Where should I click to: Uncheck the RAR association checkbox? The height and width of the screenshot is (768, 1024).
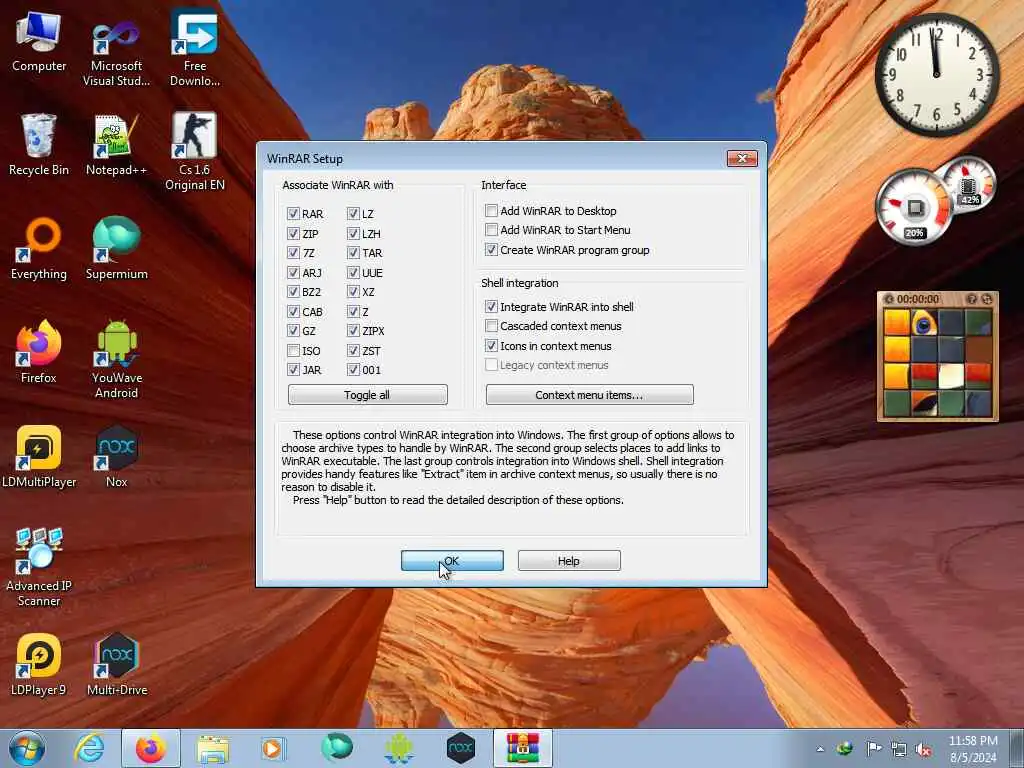(x=293, y=214)
